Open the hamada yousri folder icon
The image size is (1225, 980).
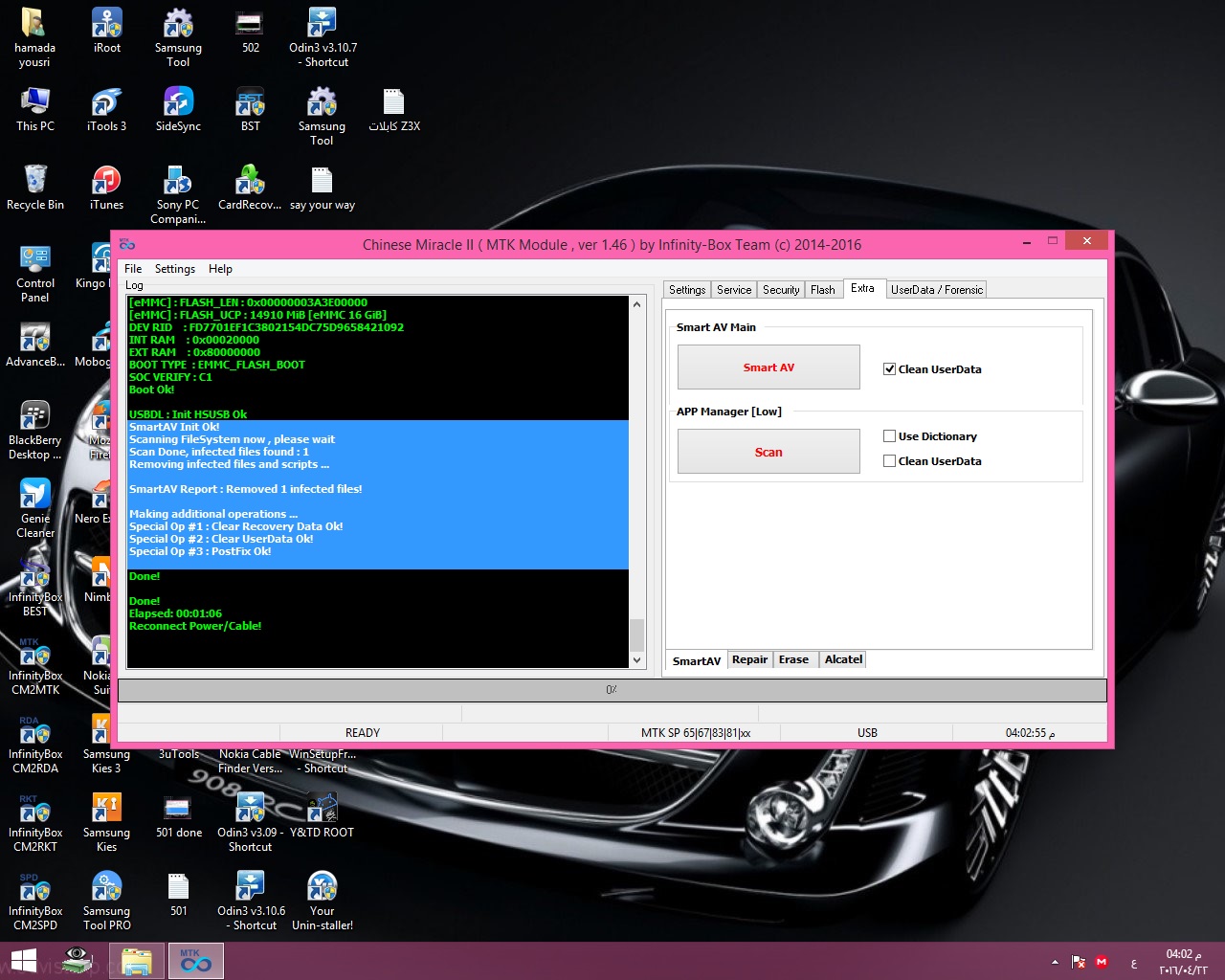tap(34, 36)
